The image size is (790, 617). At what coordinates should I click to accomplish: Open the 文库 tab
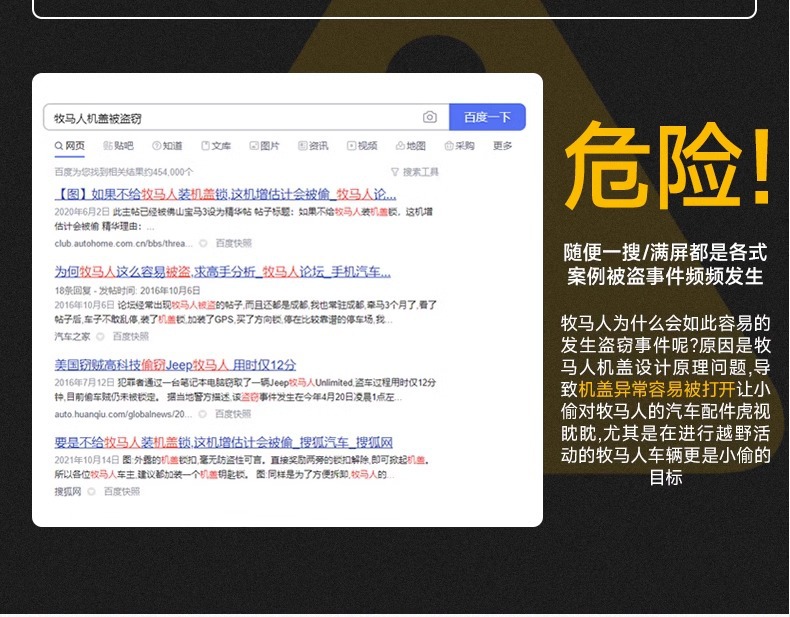tap(216, 146)
